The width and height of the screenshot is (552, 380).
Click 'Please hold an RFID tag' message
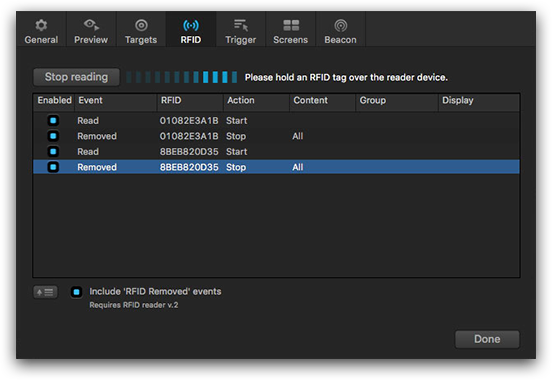[x=346, y=77]
